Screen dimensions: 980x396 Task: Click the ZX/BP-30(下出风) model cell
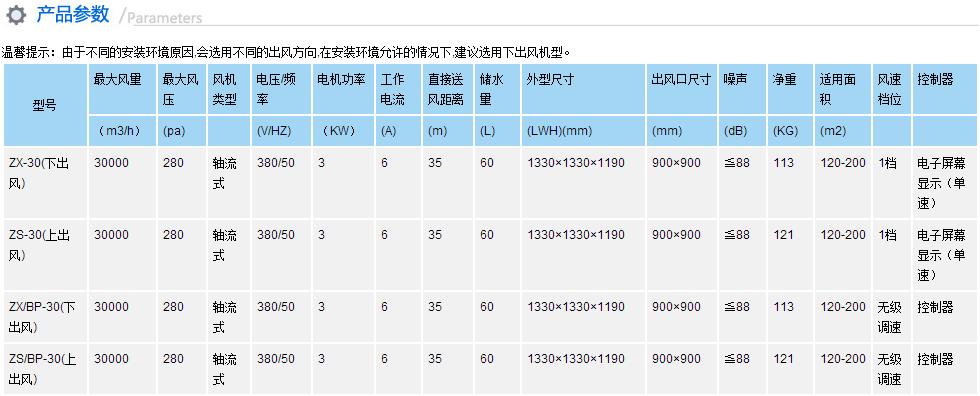pyautogui.click(x=43, y=317)
